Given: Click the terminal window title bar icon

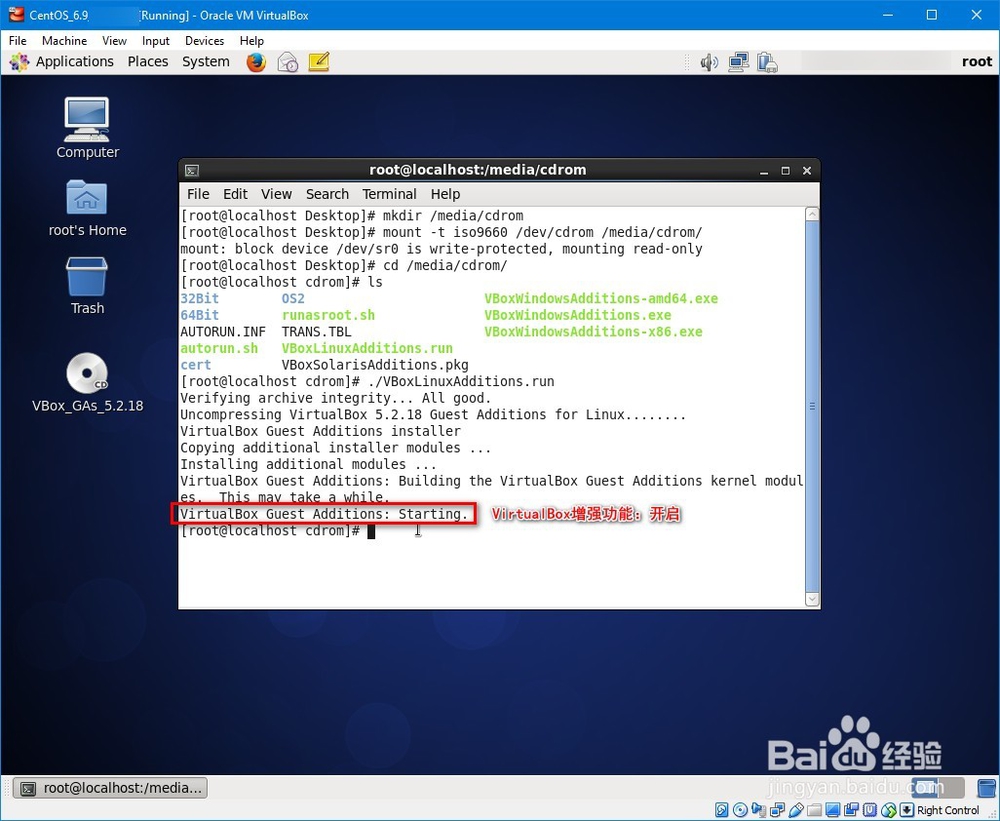Looking at the screenshot, I should click(191, 170).
